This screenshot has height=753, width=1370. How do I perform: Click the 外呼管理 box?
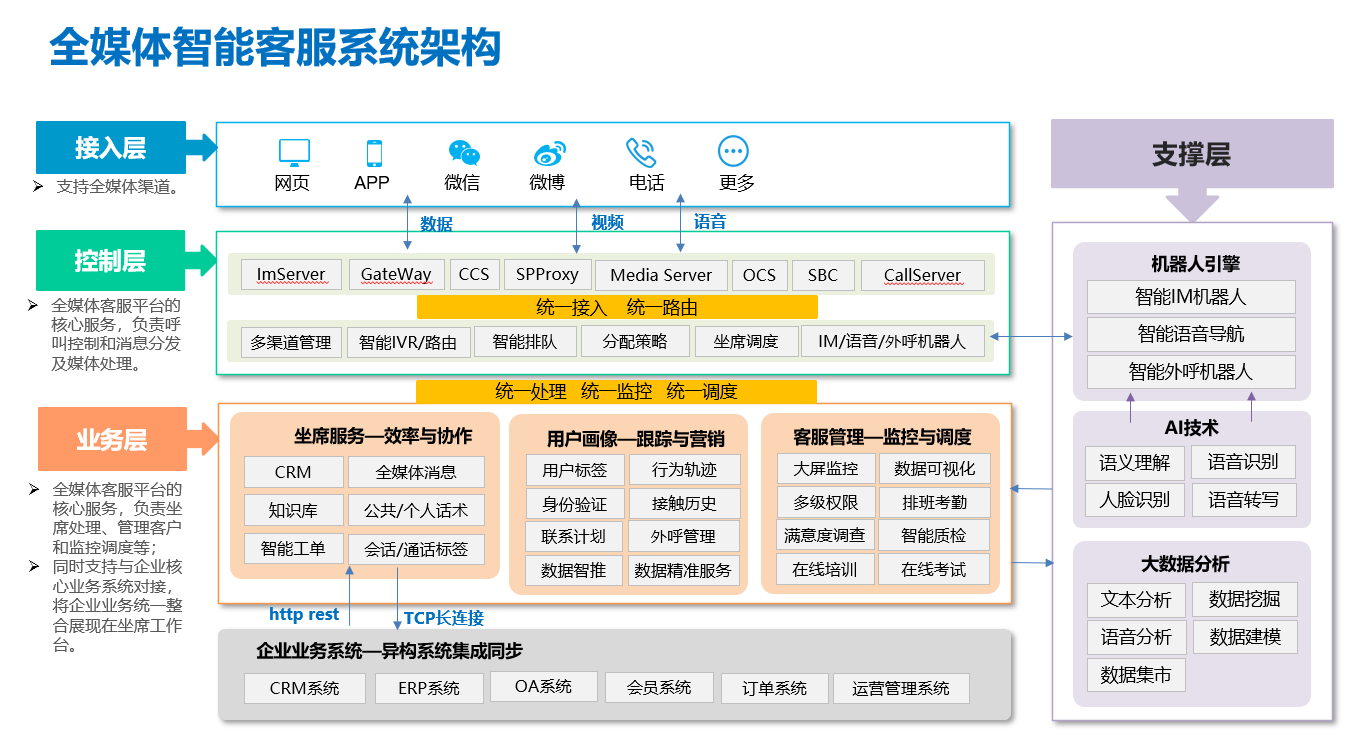click(x=685, y=536)
